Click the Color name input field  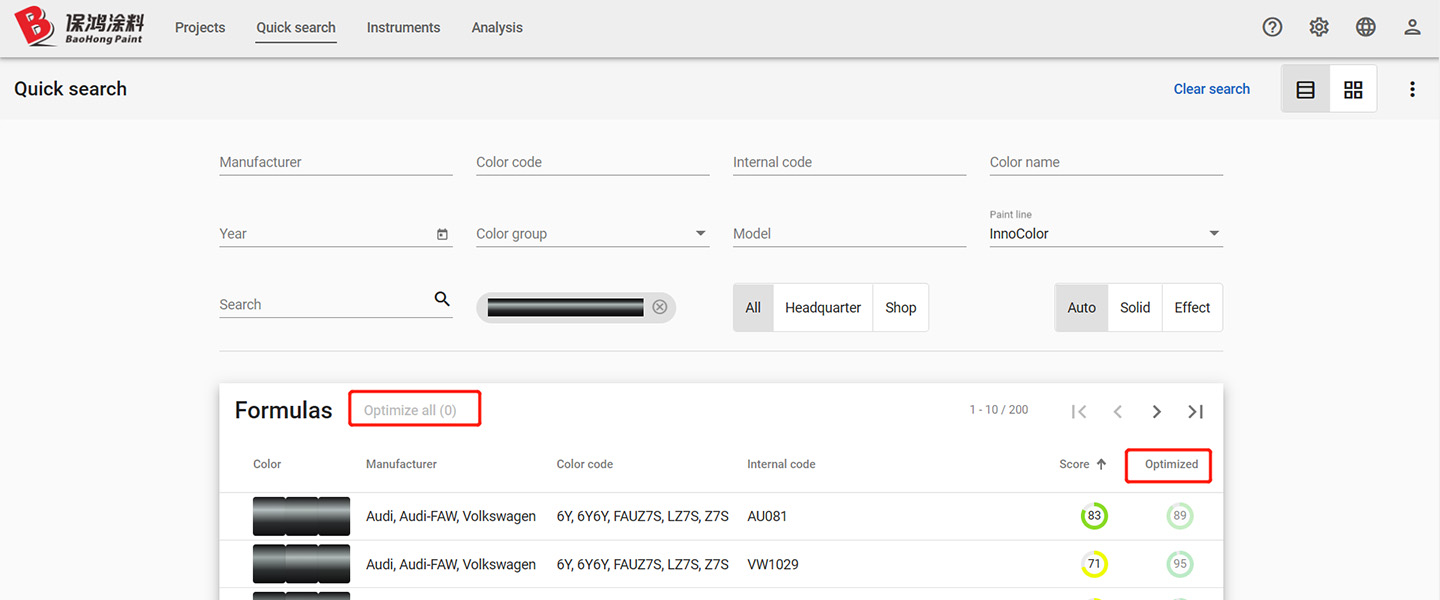tap(1106, 162)
